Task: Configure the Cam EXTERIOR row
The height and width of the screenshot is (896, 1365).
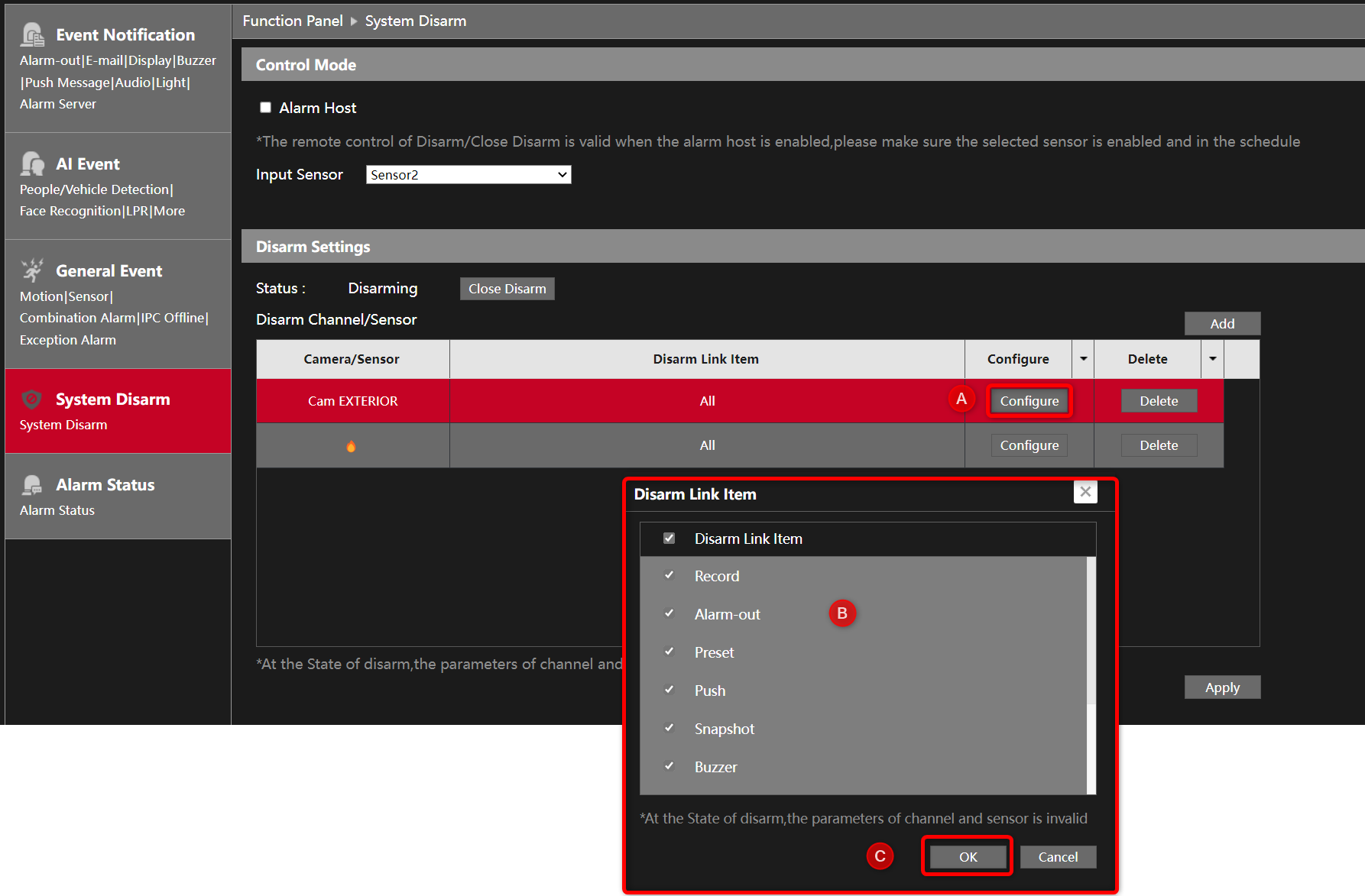Action: pyautogui.click(x=1029, y=401)
